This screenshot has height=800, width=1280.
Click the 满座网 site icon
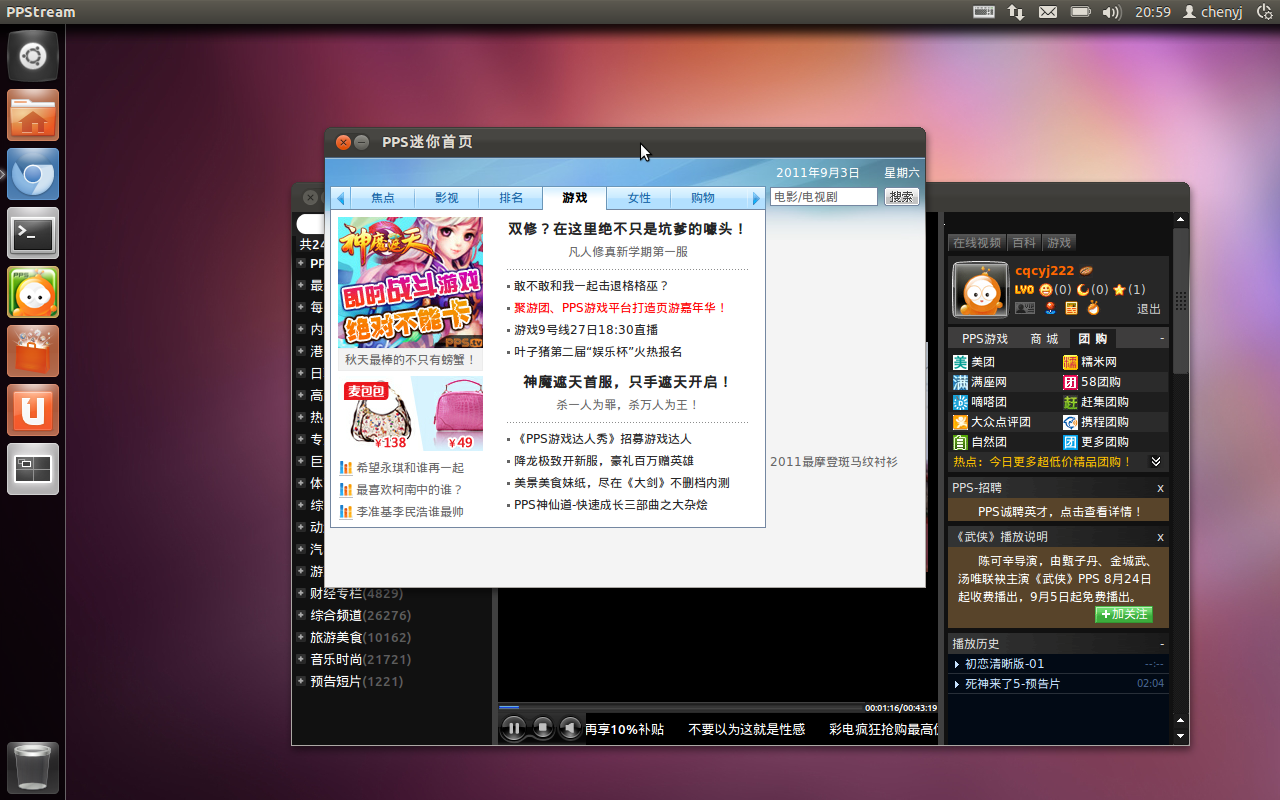coord(960,382)
